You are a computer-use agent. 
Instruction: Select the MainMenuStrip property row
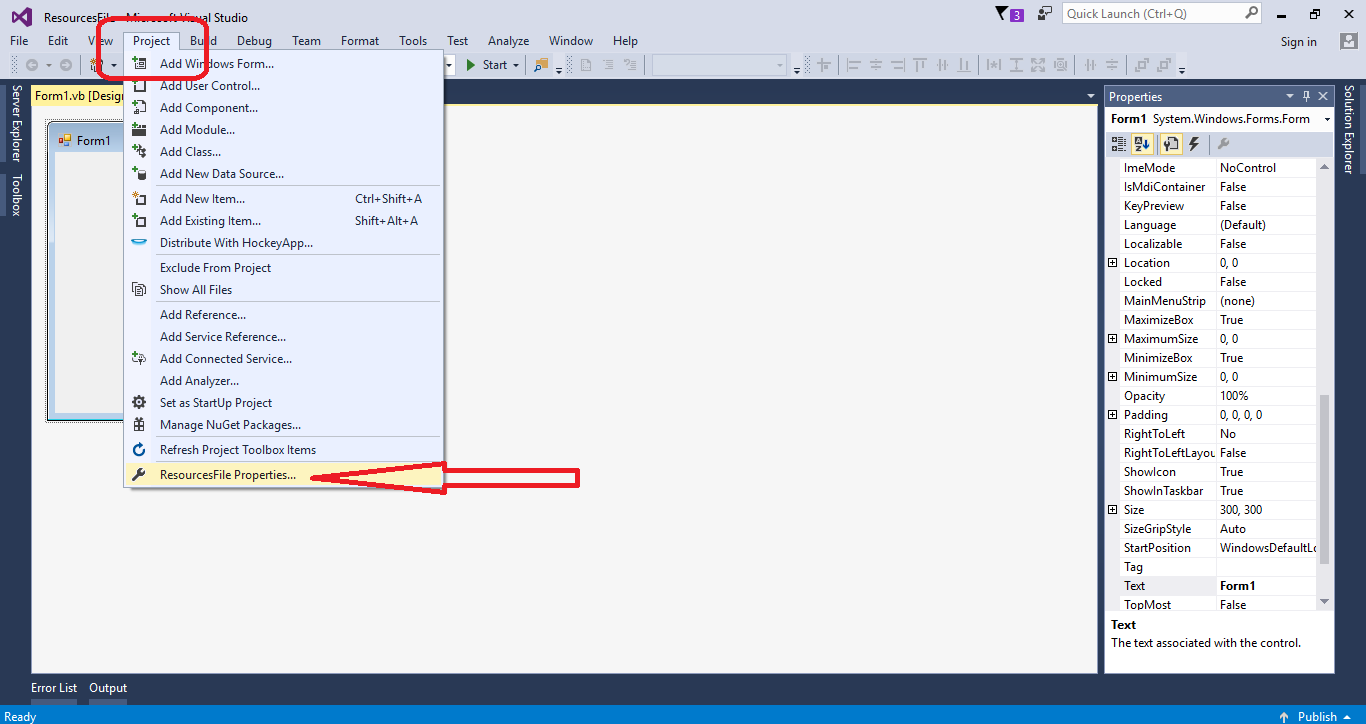point(1212,301)
